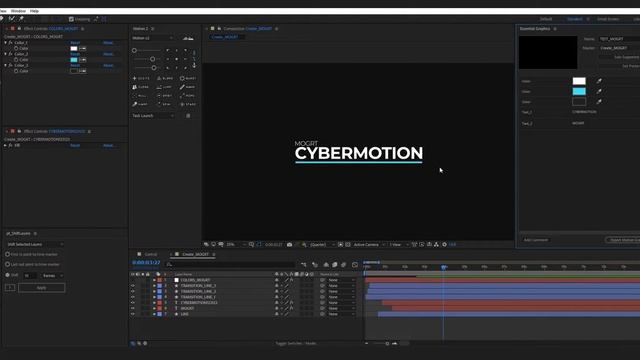Viewport: 640px width, 360px height.
Task: Select the Default workspace
Action: [x=546, y=19]
